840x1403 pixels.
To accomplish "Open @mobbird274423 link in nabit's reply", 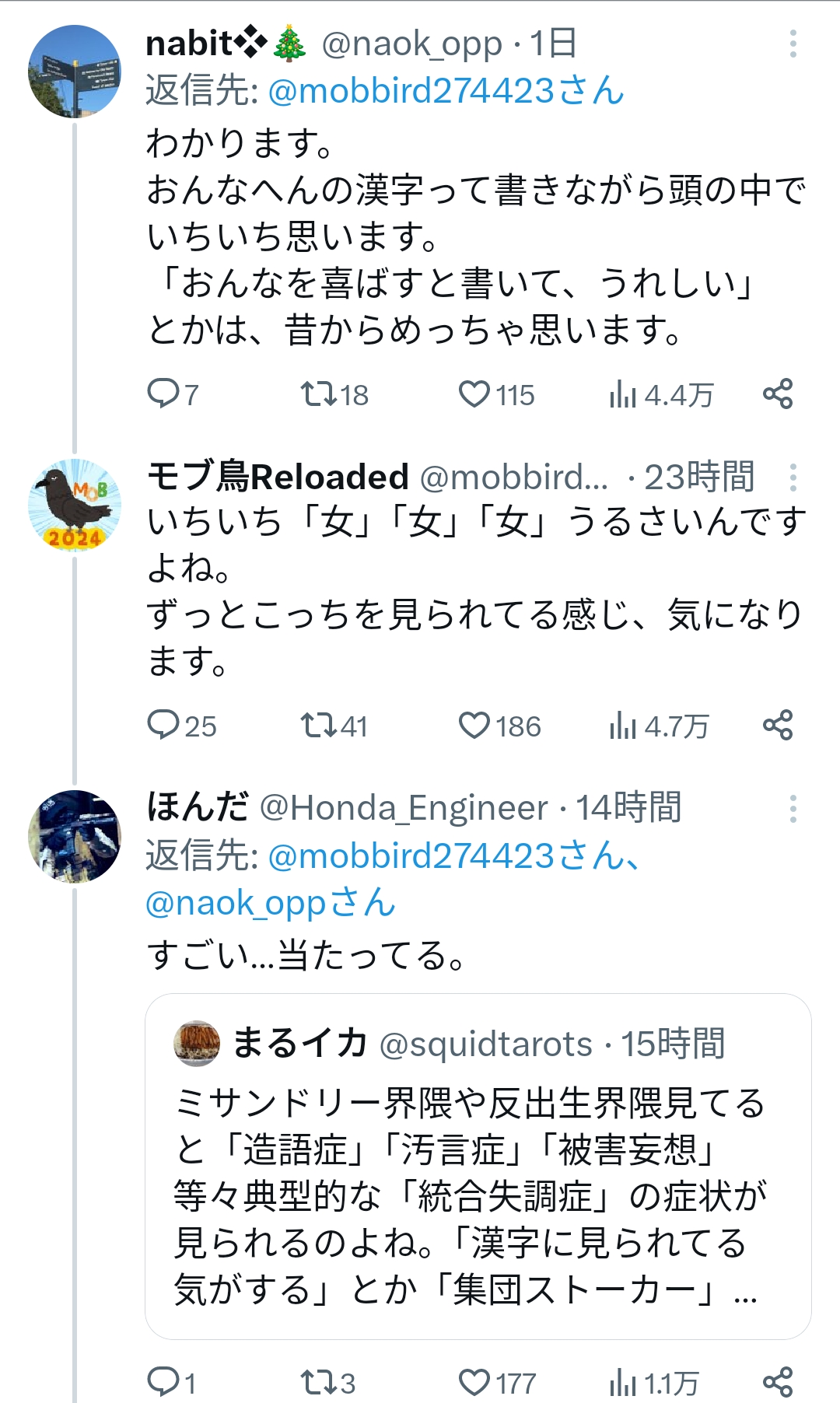I will click(x=446, y=91).
